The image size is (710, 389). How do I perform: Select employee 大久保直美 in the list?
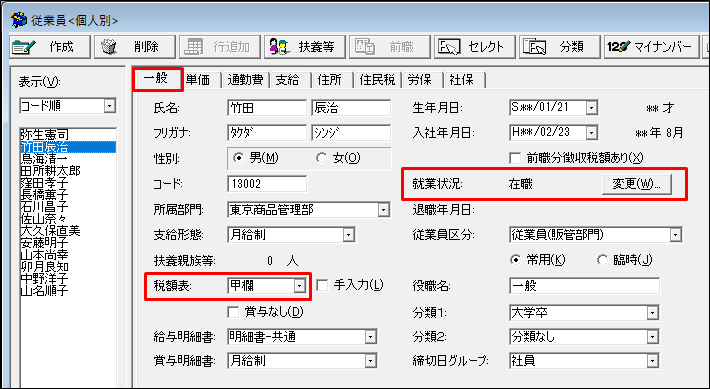click(x=68, y=231)
